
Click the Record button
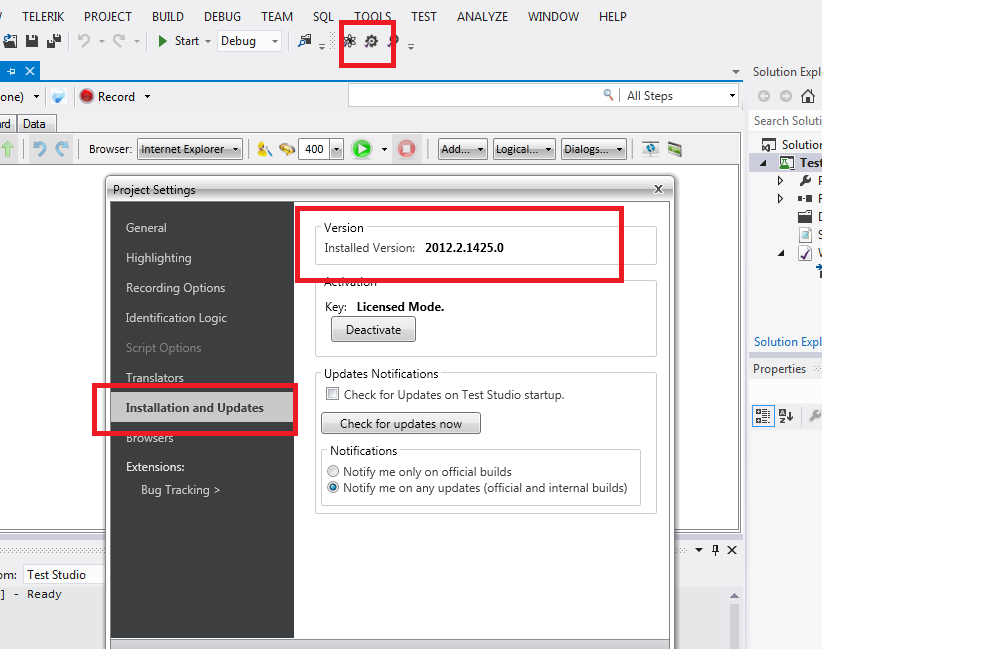(107, 96)
